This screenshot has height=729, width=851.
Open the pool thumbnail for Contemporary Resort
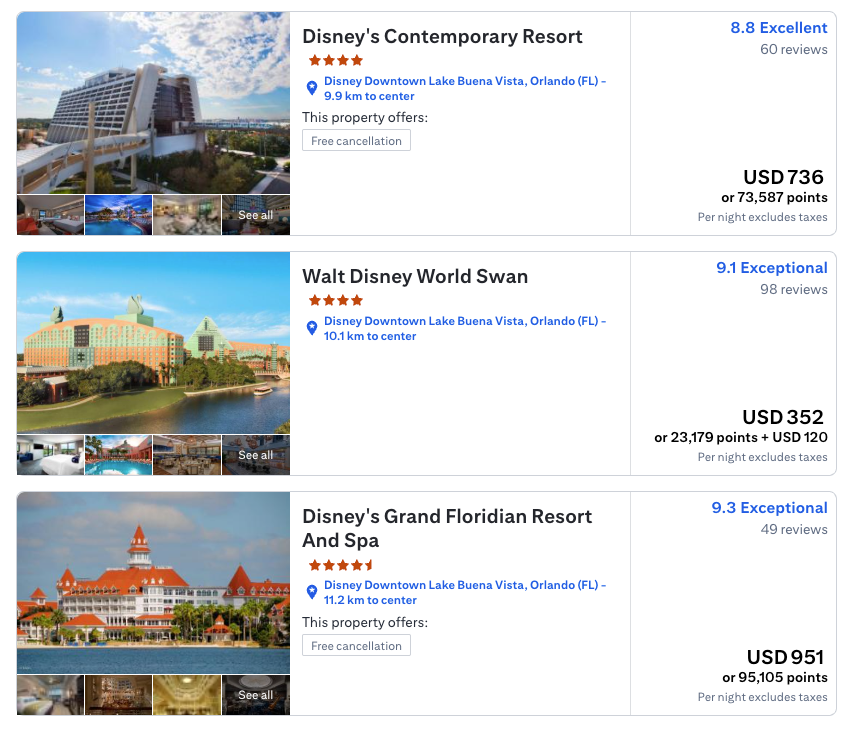tap(118, 215)
